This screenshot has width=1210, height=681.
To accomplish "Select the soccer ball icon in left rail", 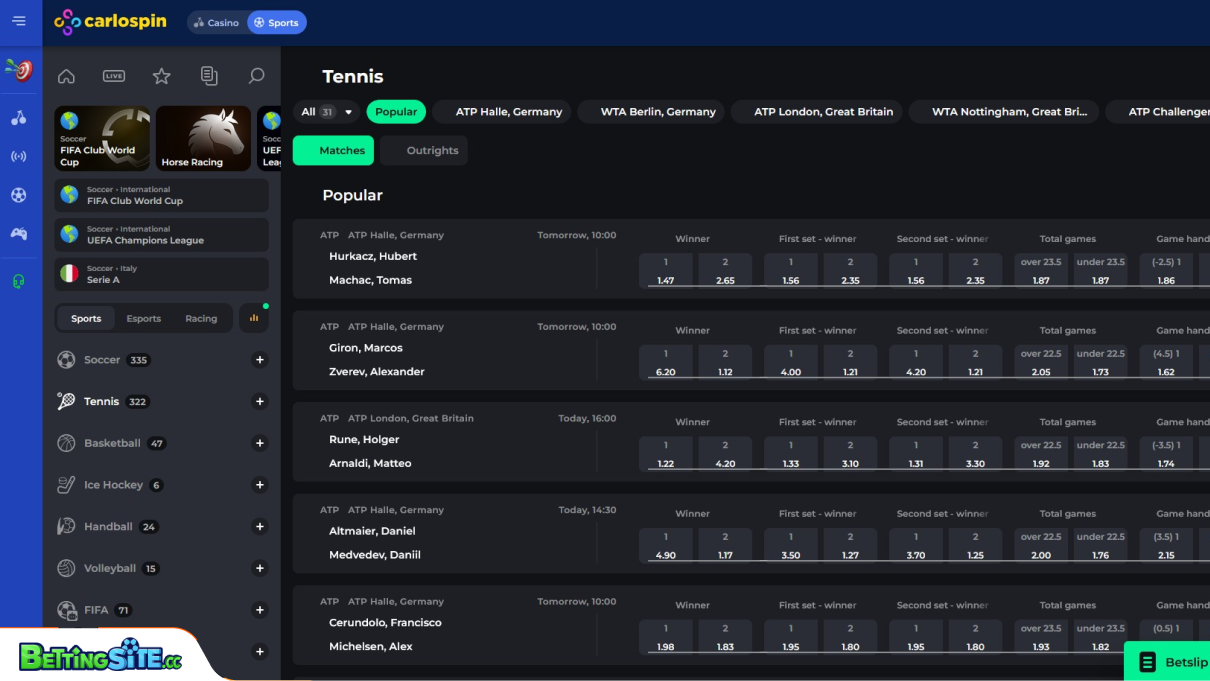I will tap(19, 195).
